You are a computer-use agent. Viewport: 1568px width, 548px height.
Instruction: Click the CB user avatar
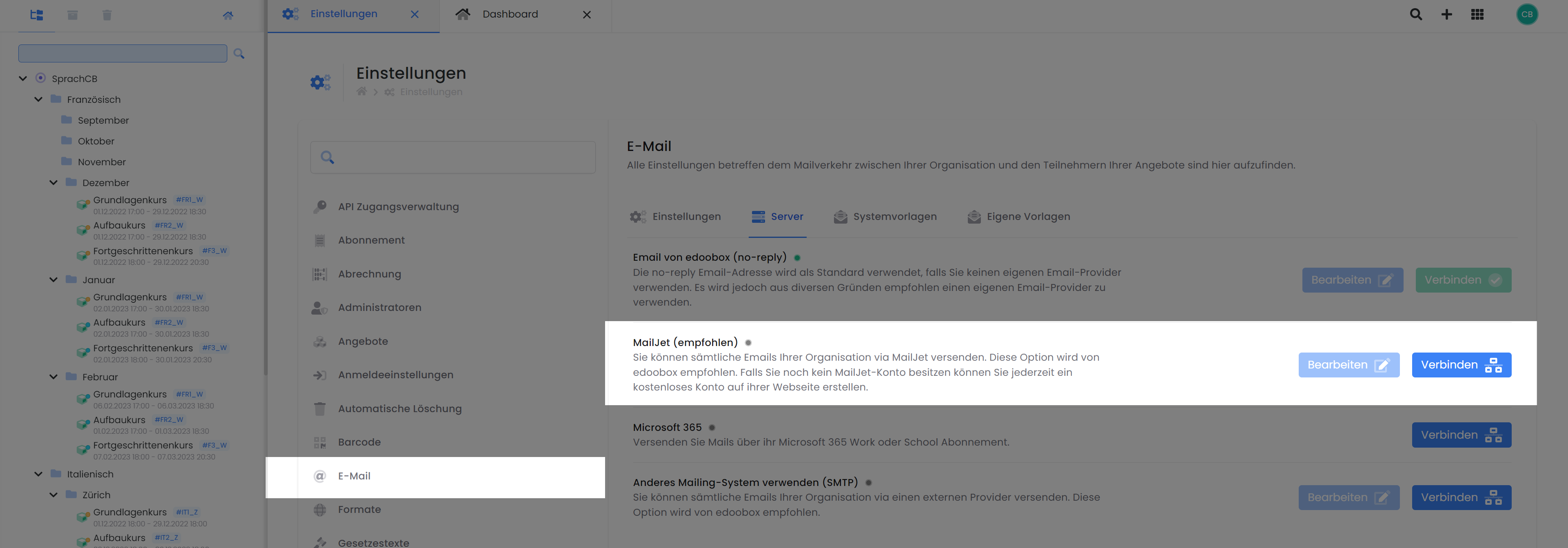tap(1527, 15)
